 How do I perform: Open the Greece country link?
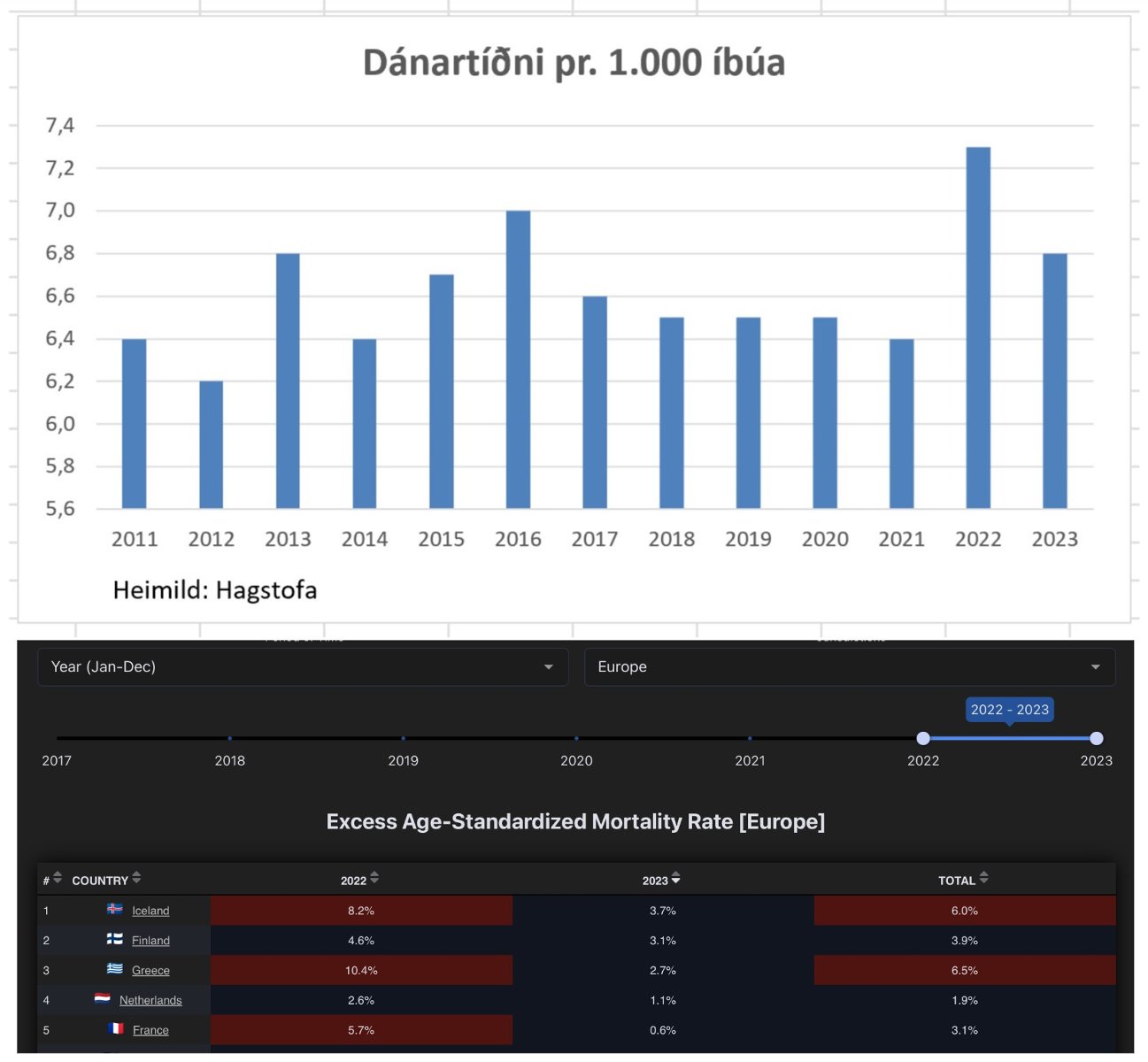coord(150,971)
